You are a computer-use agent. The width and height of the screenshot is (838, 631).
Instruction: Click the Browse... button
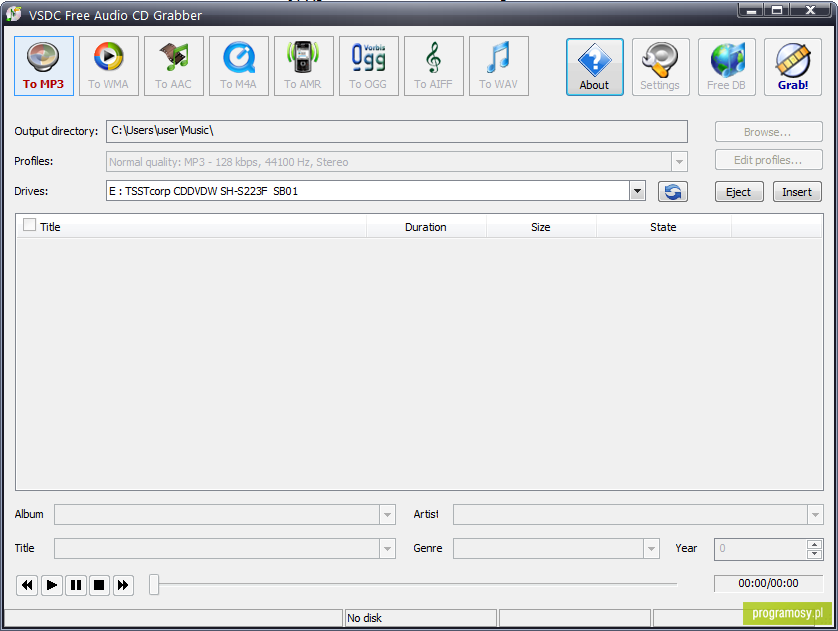[x=769, y=132]
